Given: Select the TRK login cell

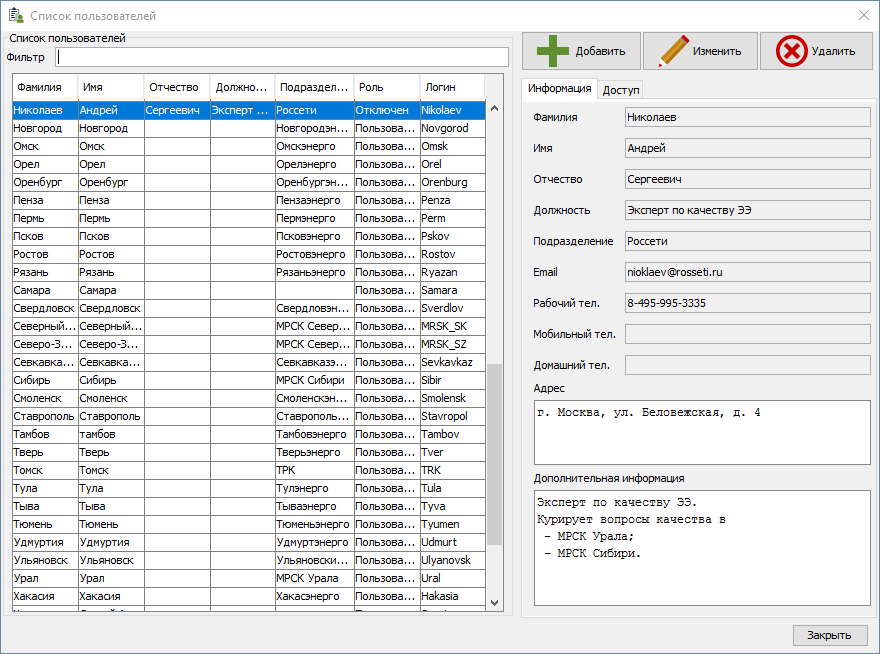Looking at the screenshot, I should pyautogui.click(x=453, y=470).
